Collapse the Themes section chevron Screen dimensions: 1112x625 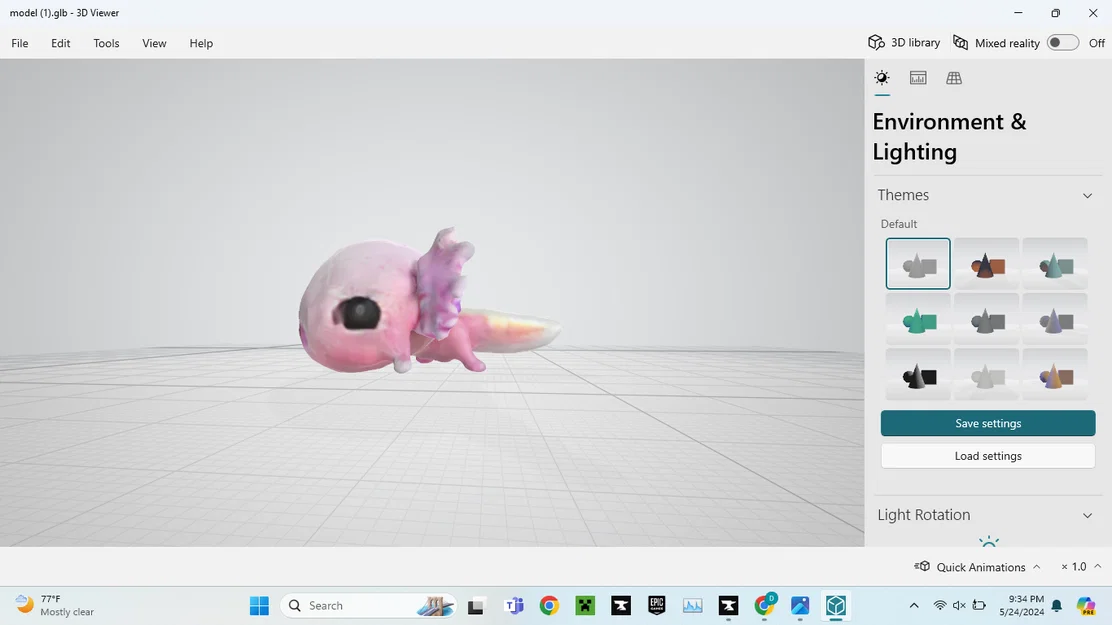click(1087, 196)
